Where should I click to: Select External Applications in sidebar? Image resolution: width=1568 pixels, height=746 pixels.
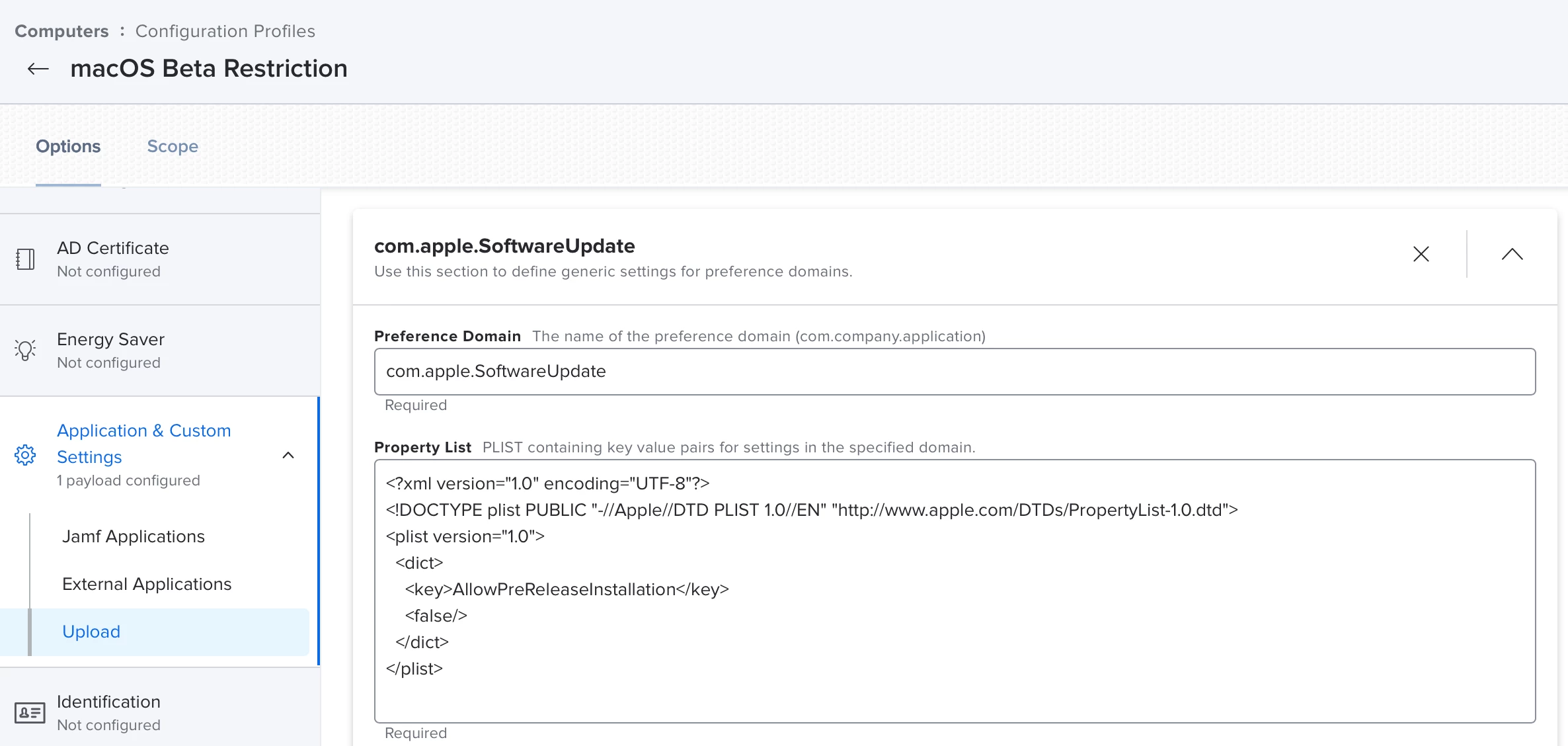pos(147,584)
